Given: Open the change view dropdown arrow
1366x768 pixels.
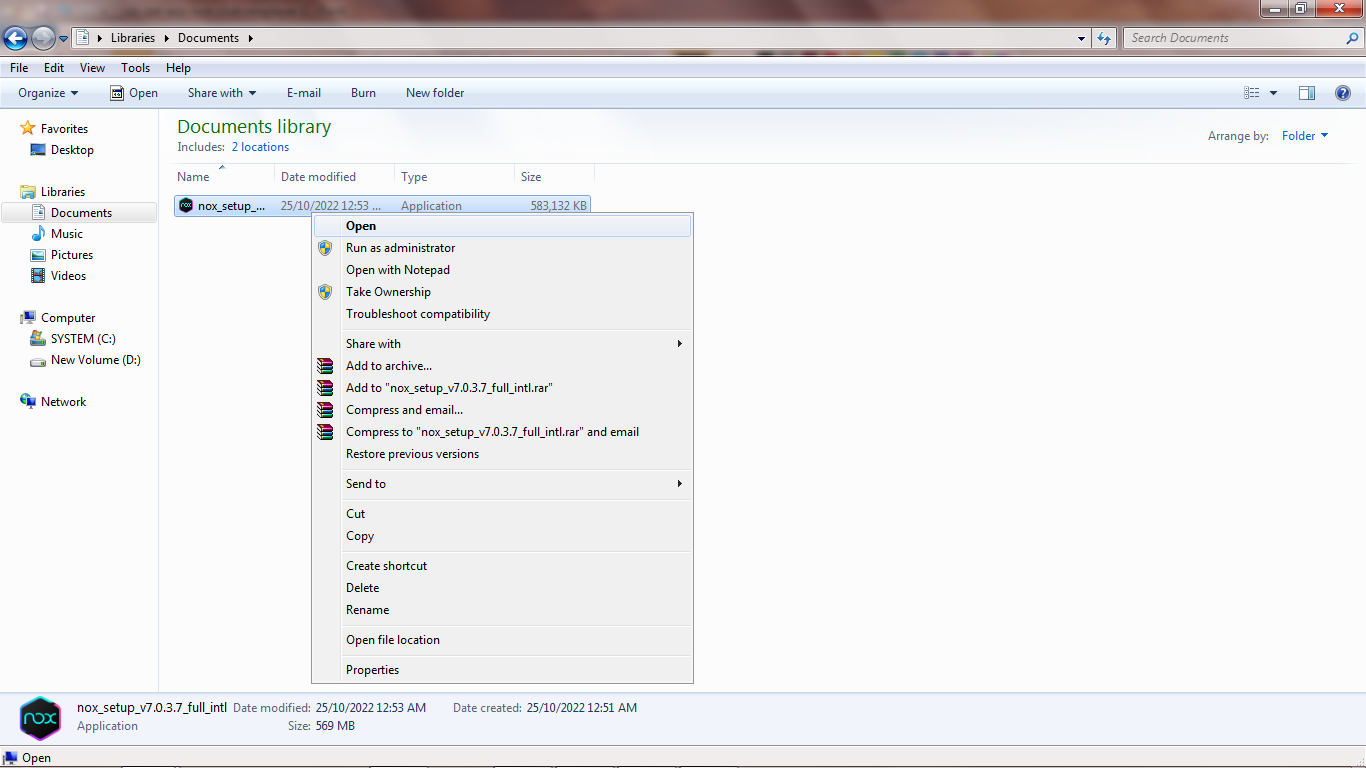Looking at the screenshot, I should 1273,93.
